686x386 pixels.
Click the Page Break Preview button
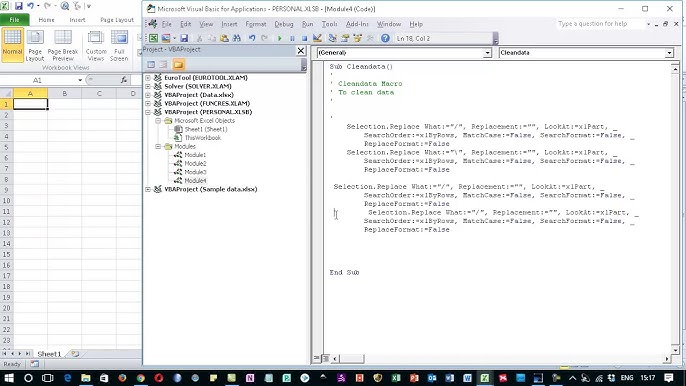(x=63, y=46)
